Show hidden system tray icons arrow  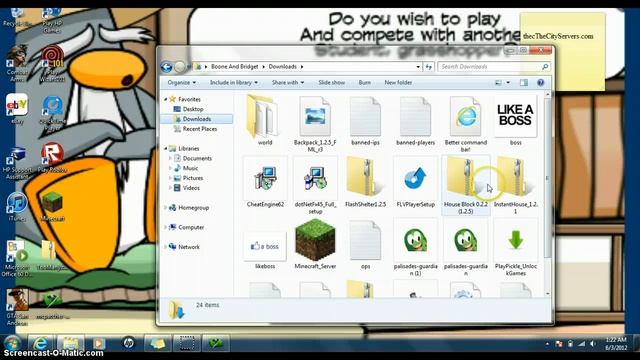click(x=547, y=344)
